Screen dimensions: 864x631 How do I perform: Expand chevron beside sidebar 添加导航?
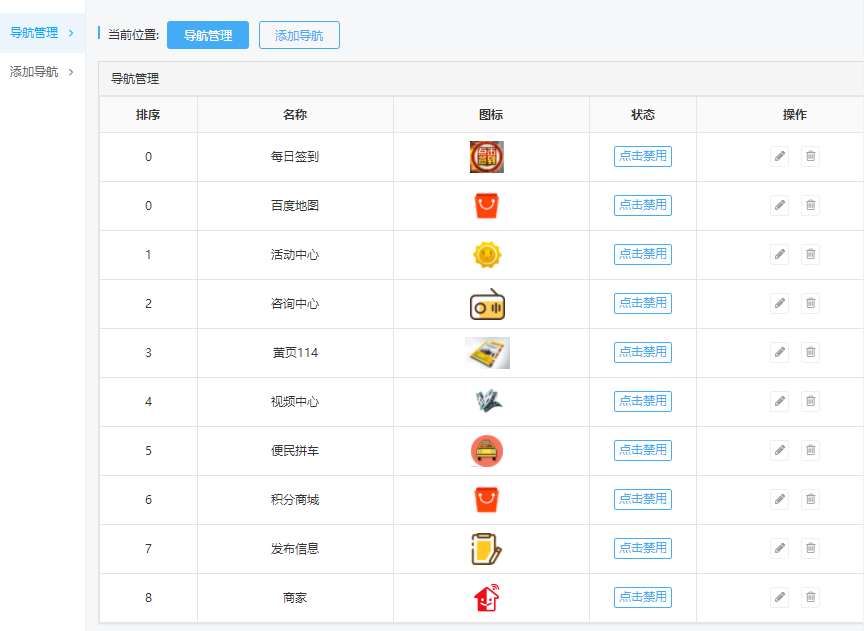click(x=71, y=72)
